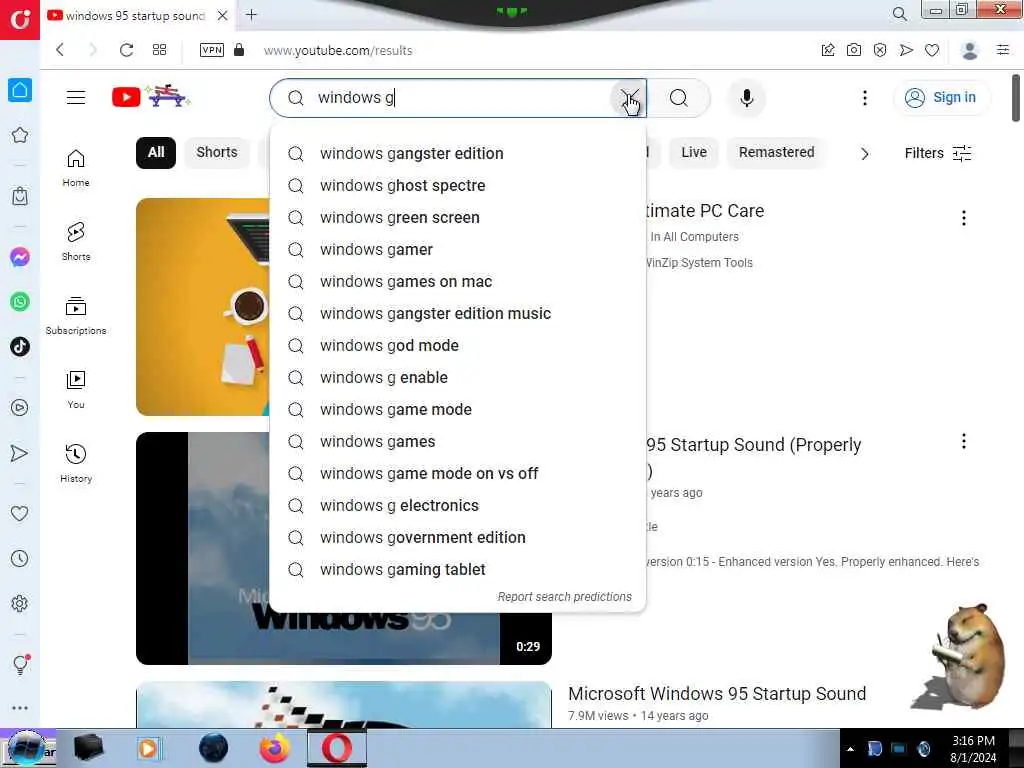Reload the current page

click(x=126, y=50)
